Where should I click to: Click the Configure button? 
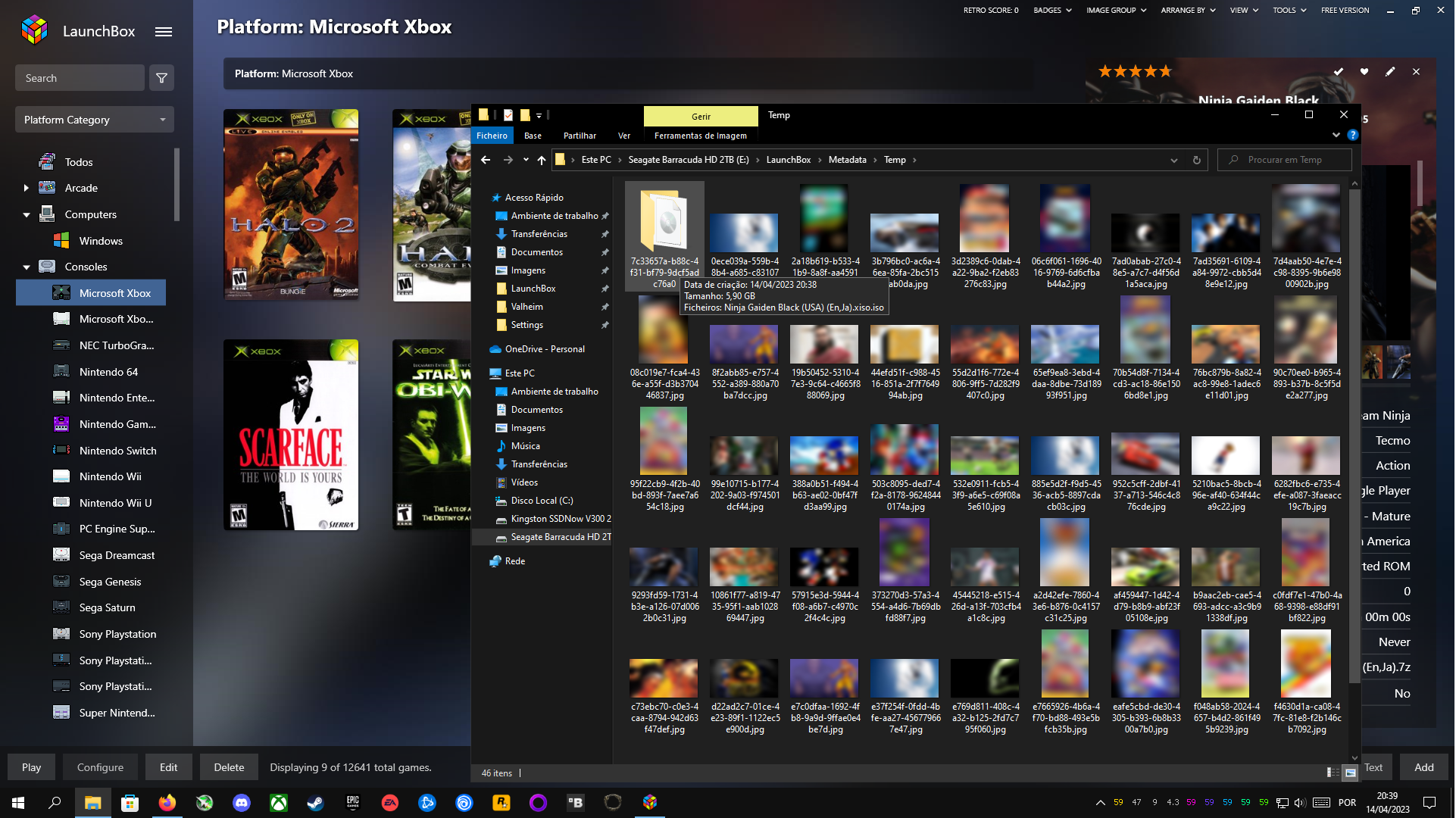click(x=100, y=767)
